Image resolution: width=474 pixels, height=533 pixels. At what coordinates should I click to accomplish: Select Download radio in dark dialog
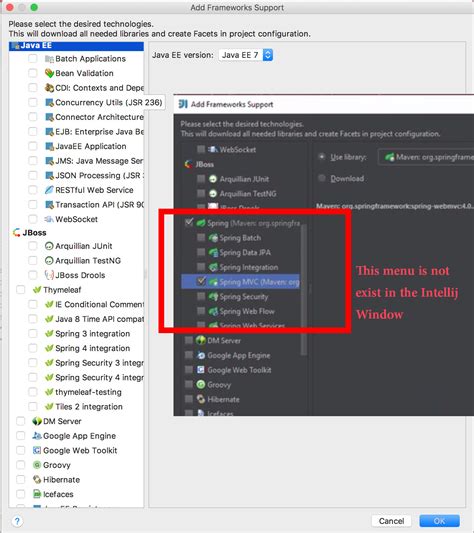coord(321,178)
